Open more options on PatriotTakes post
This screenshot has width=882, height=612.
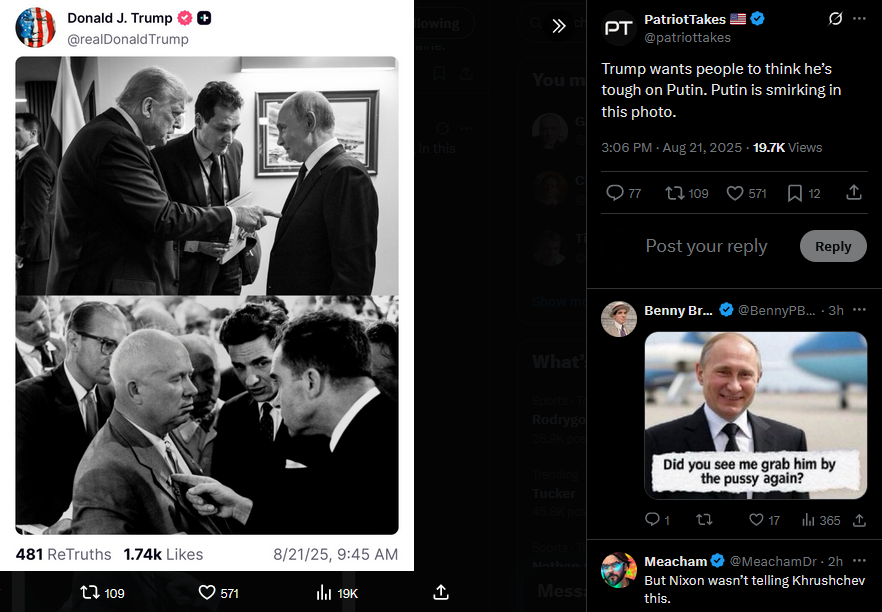point(859,19)
